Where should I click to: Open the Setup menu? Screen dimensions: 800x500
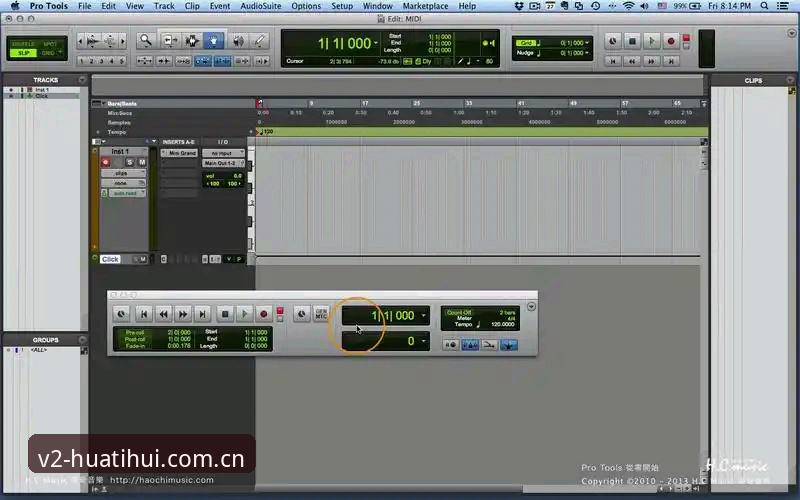coord(342,6)
